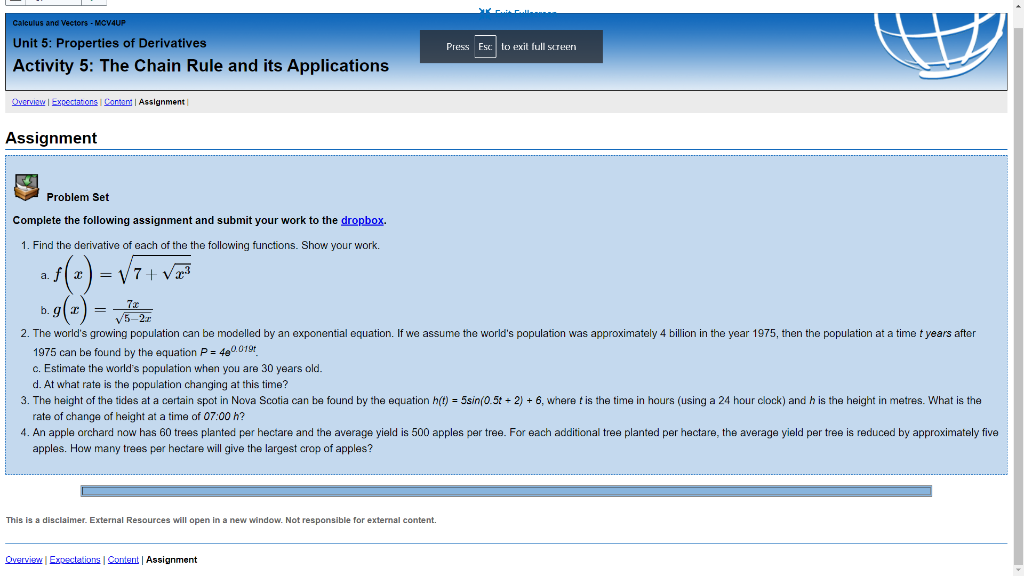The width and height of the screenshot is (1024, 576).
Task: Open the footer Overview link
Action: (x=24, y=560)
